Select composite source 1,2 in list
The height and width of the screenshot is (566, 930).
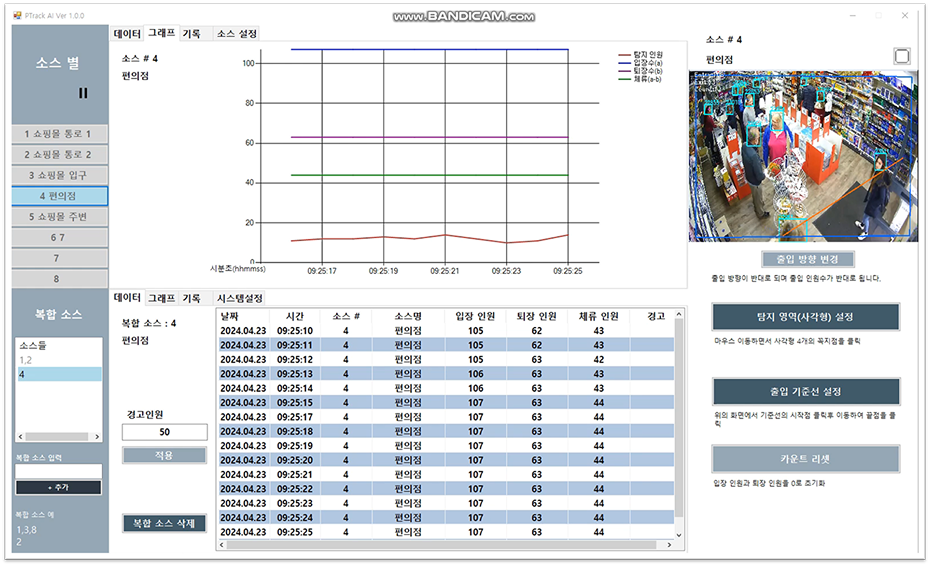59,360
